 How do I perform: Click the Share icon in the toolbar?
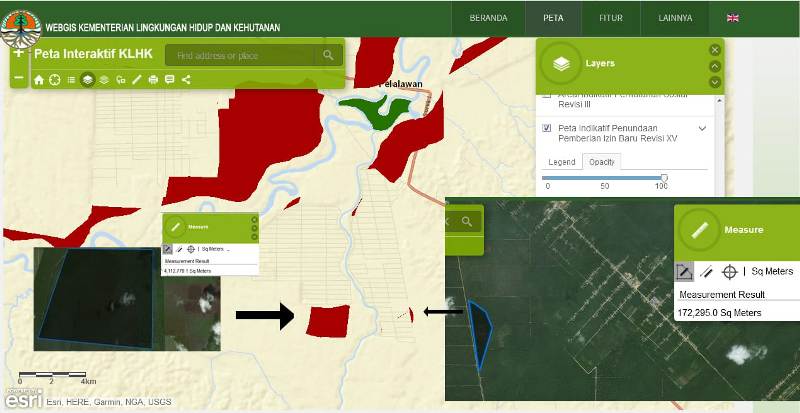pos(186,80)
